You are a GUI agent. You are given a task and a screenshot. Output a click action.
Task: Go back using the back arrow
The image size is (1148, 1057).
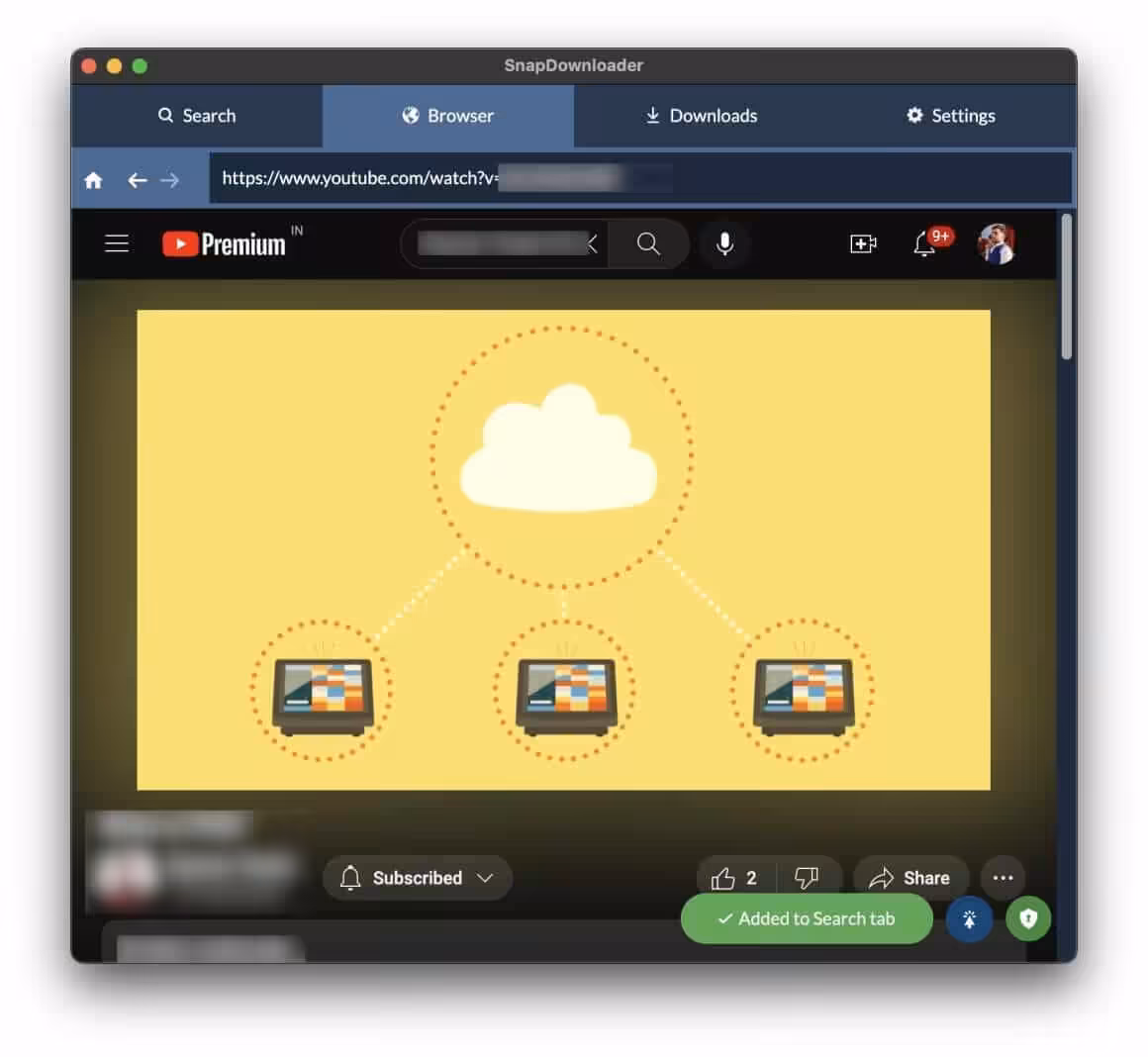[138, 179]
